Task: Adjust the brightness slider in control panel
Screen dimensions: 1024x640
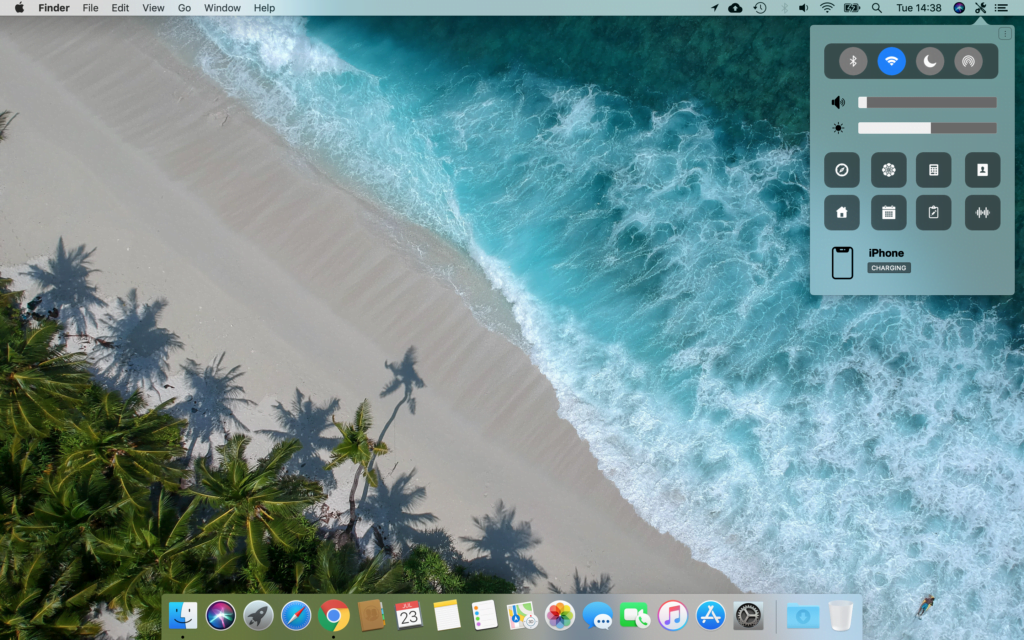Action: click(x=927, y=128)
